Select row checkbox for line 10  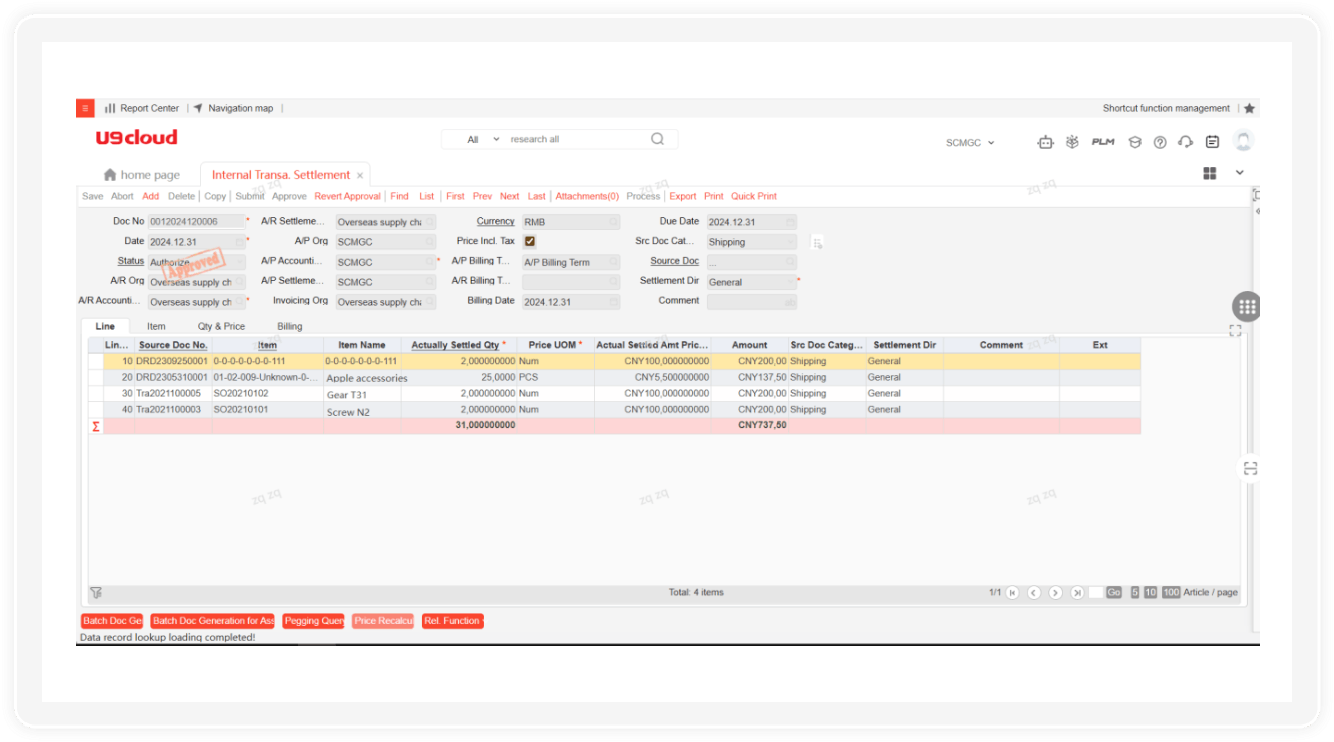96,361
